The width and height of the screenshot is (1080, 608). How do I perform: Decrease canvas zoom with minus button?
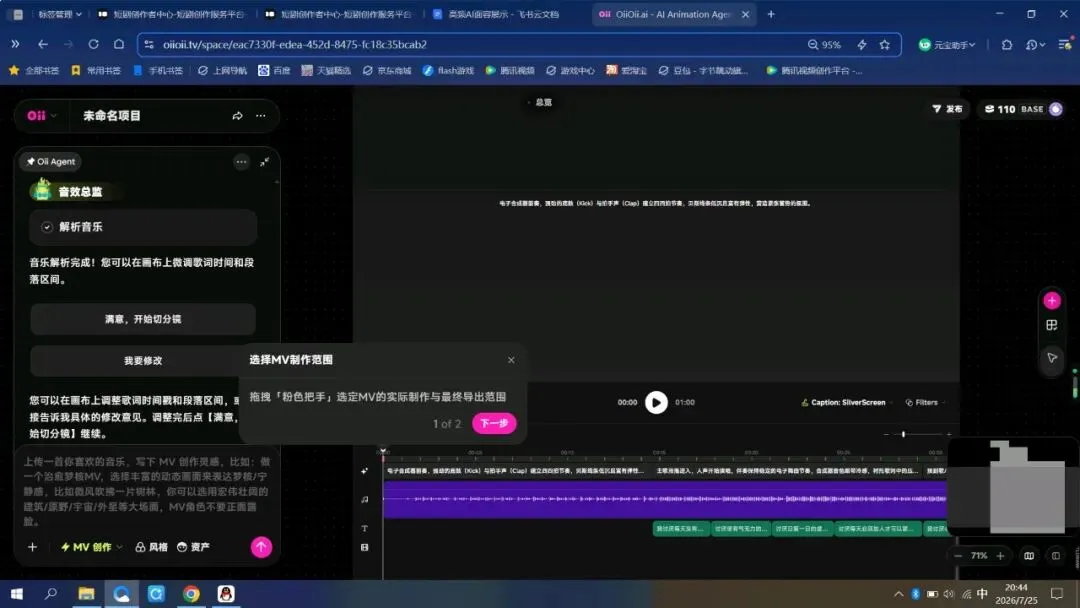tap(958, 556)
